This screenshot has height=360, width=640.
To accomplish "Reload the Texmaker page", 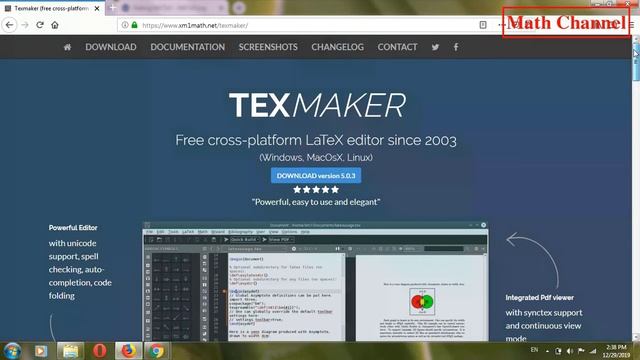I will tap(40, 25).
